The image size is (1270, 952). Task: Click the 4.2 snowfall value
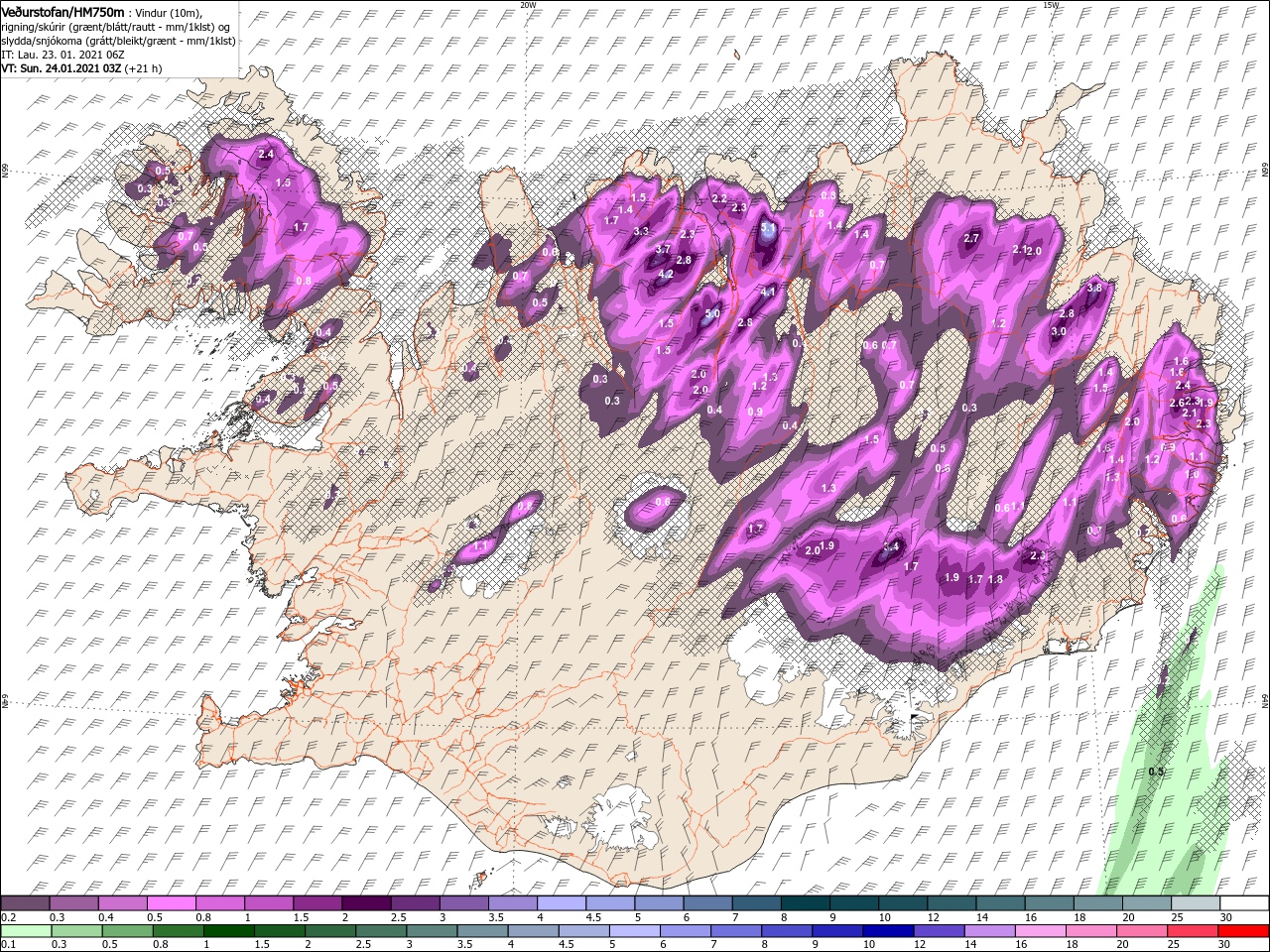click(x=666, y=274)
